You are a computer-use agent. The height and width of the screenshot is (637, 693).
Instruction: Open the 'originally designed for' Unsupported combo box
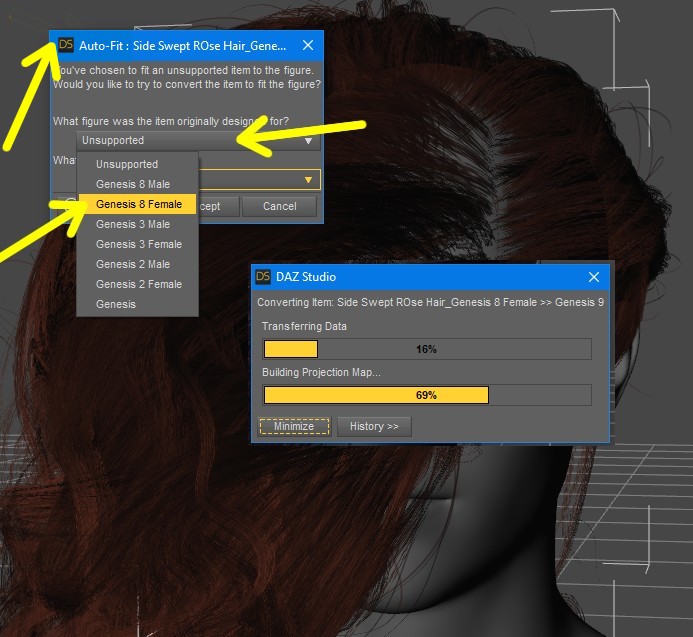(x=198, y=141)
